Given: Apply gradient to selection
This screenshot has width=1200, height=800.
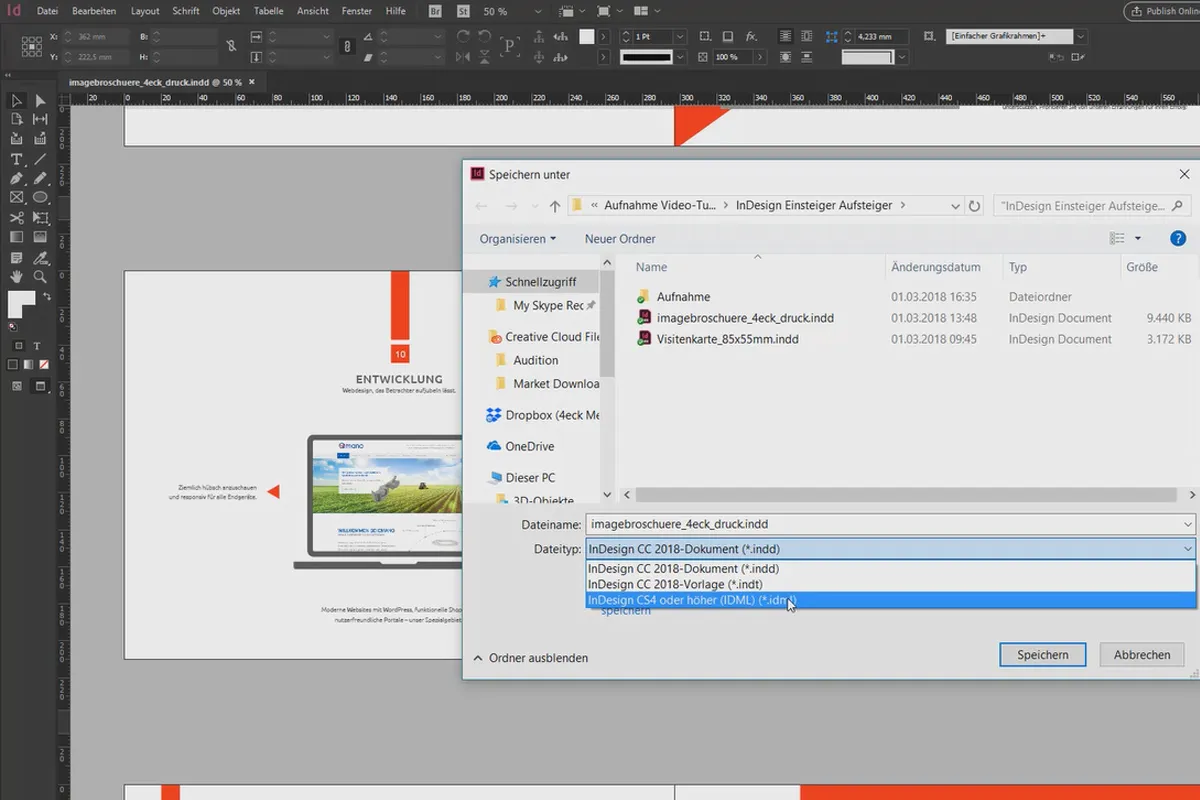Looking at the screenshot, I should click(29, 365).
